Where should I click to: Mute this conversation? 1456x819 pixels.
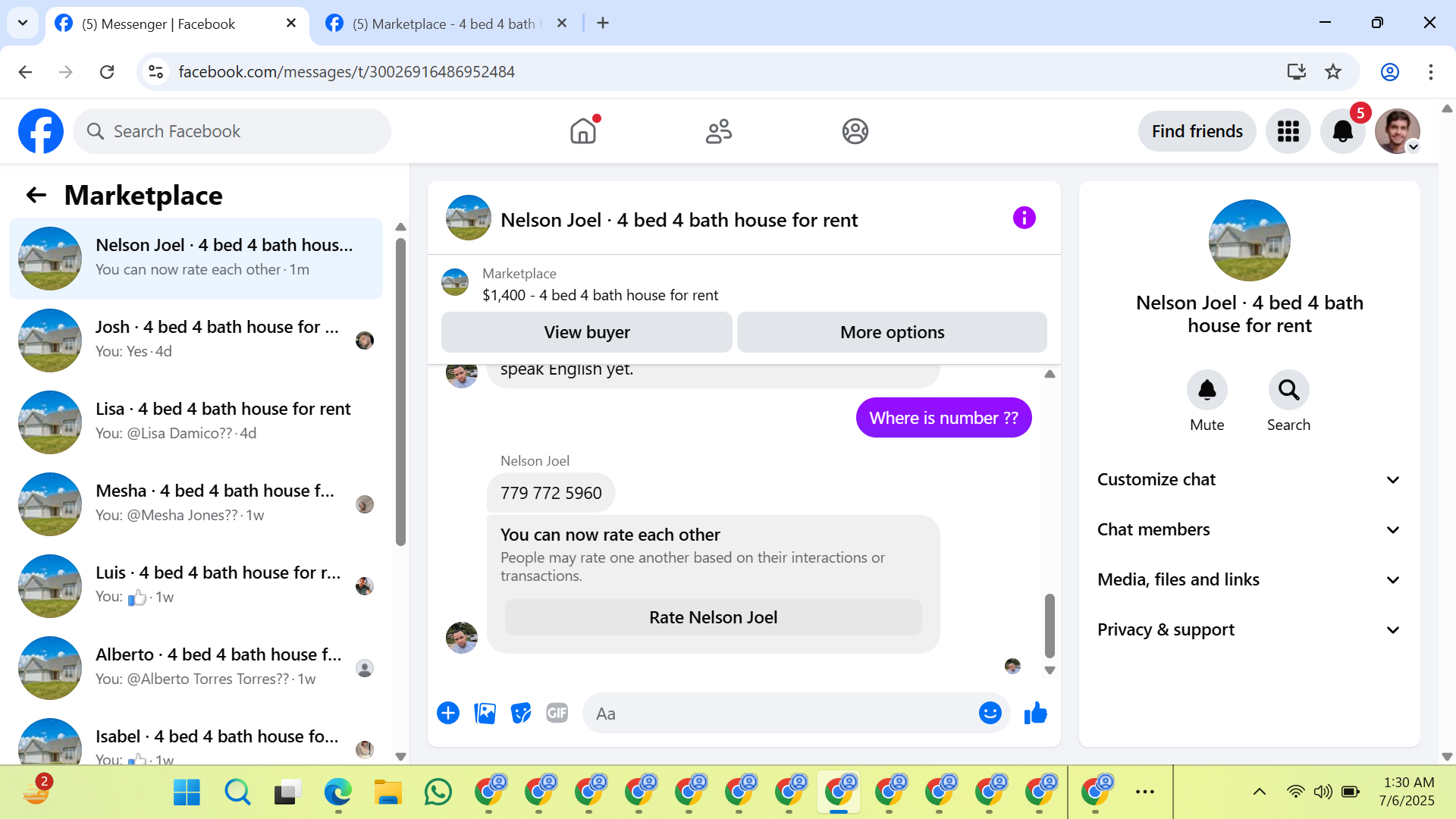[1207, 391]
